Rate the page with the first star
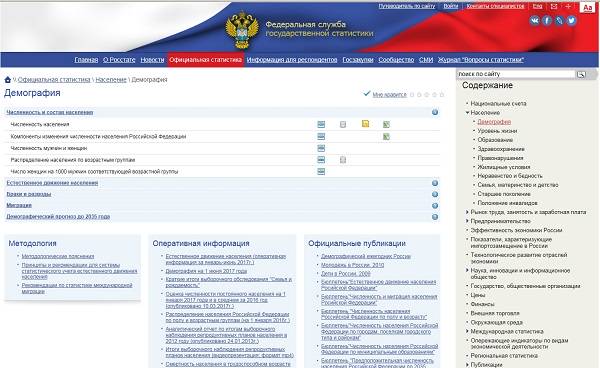 tap(412, 94)
